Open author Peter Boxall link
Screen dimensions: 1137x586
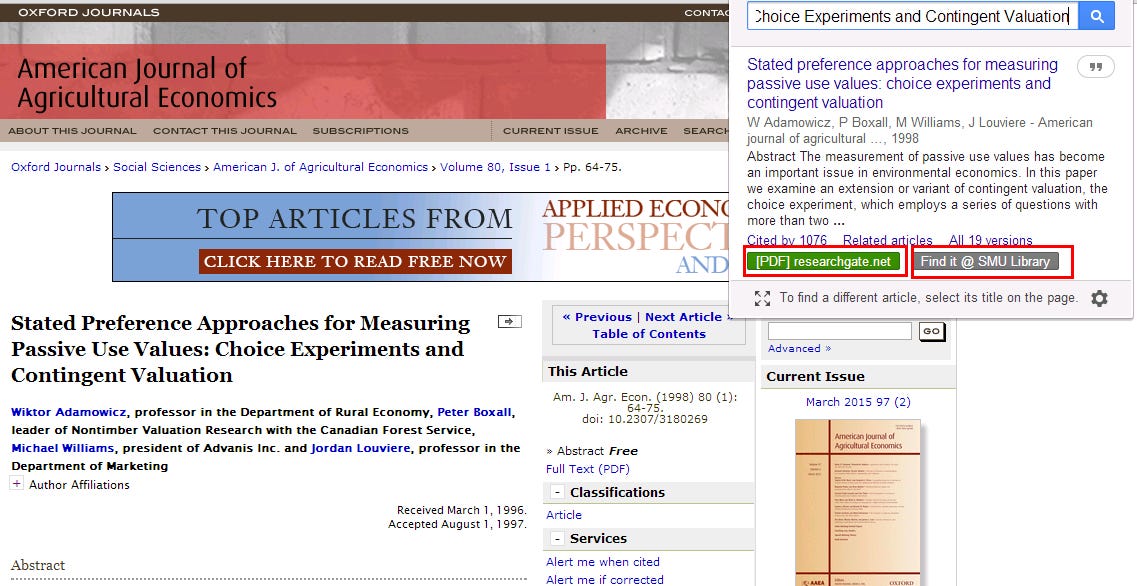pos(474,412)
